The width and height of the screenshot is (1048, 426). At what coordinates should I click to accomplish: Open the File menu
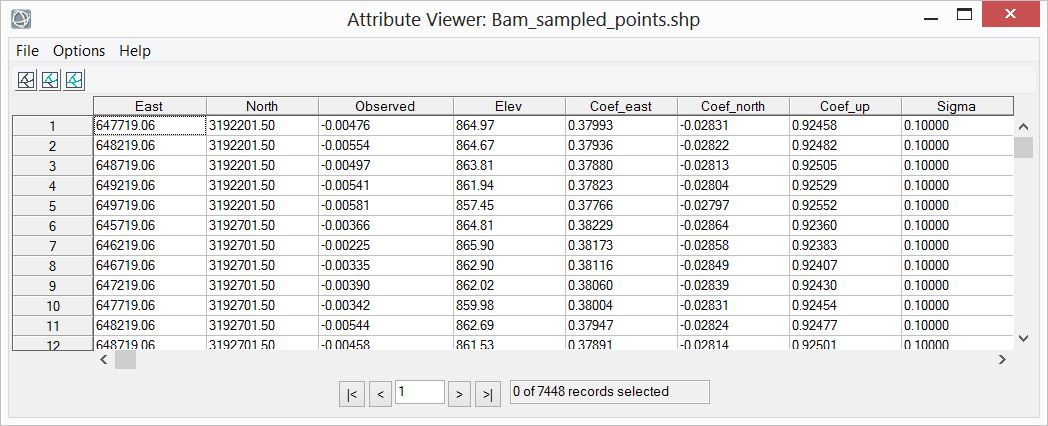(27, 50)
